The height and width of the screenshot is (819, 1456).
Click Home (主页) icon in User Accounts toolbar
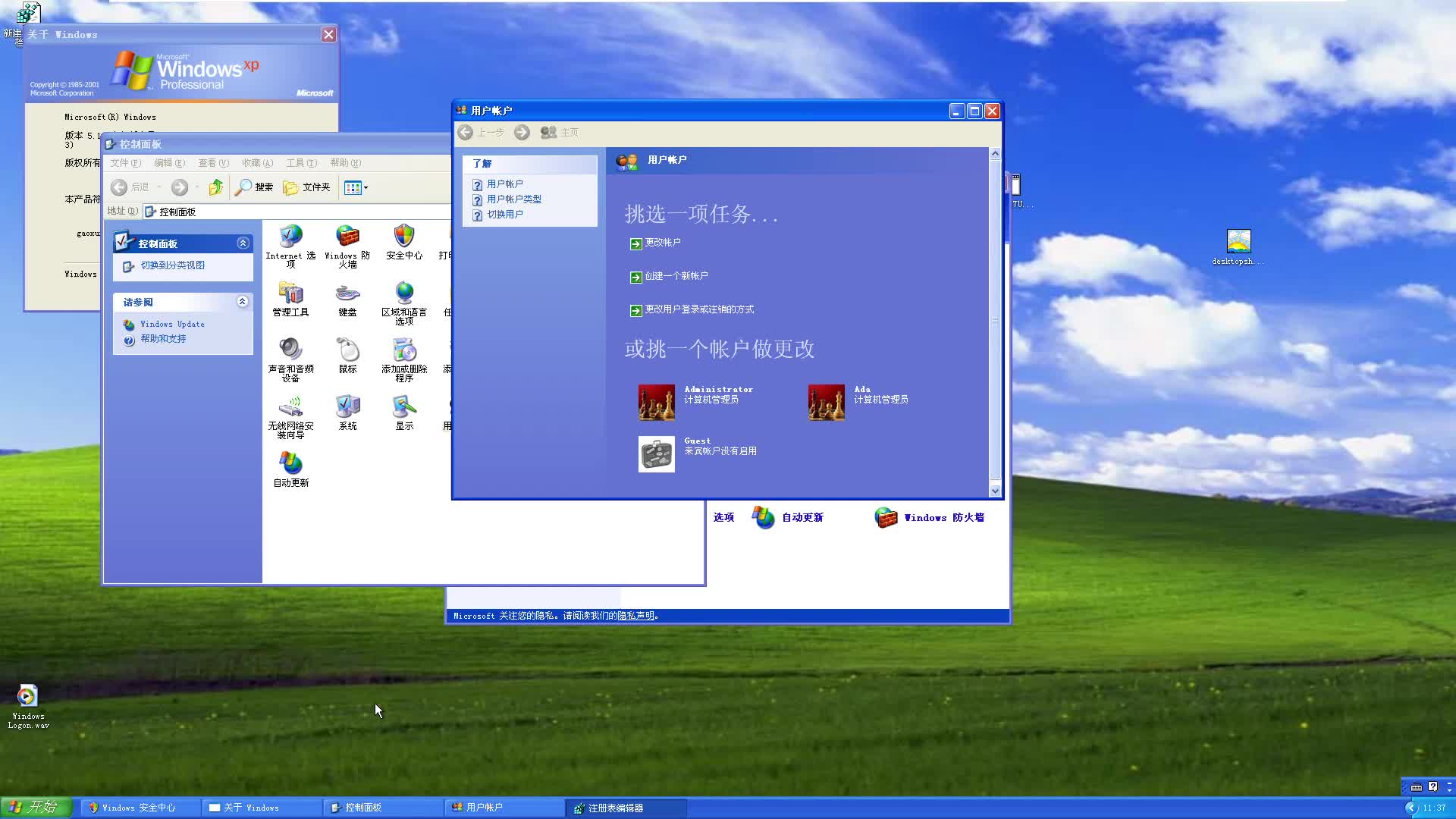pos(560,133)
